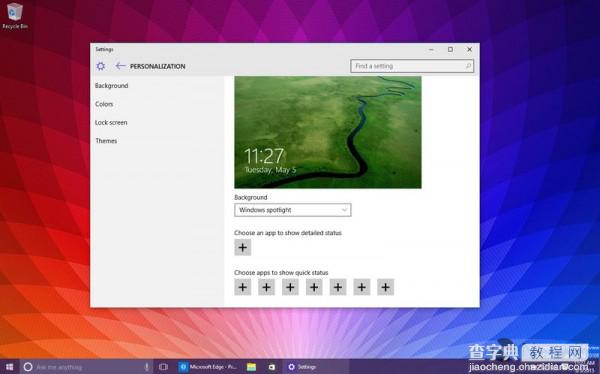
Task: Add seventh quick status app slot
Action: point(385,287)
